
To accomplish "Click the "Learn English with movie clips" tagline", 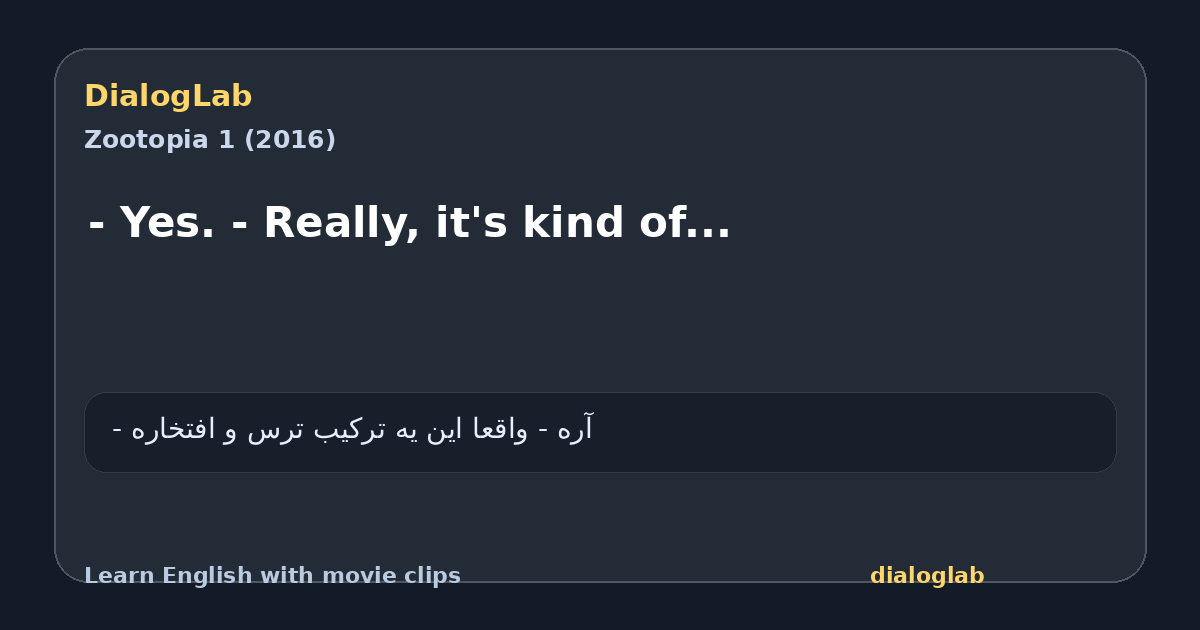I will pos(272,576).
